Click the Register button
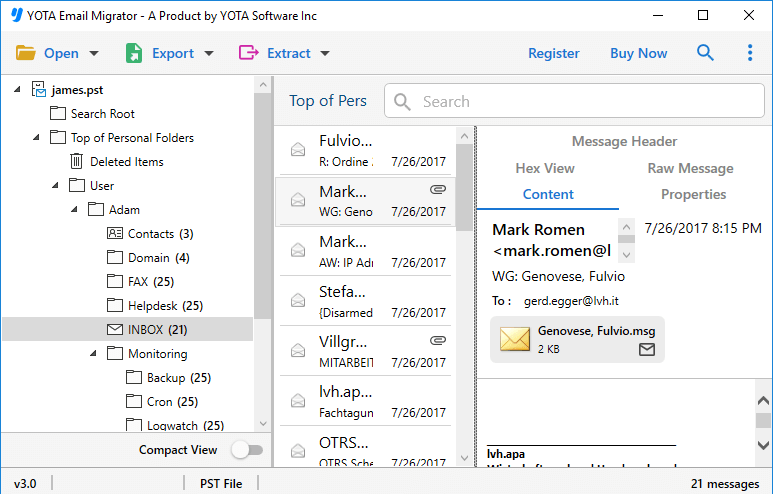 [553, 53]
